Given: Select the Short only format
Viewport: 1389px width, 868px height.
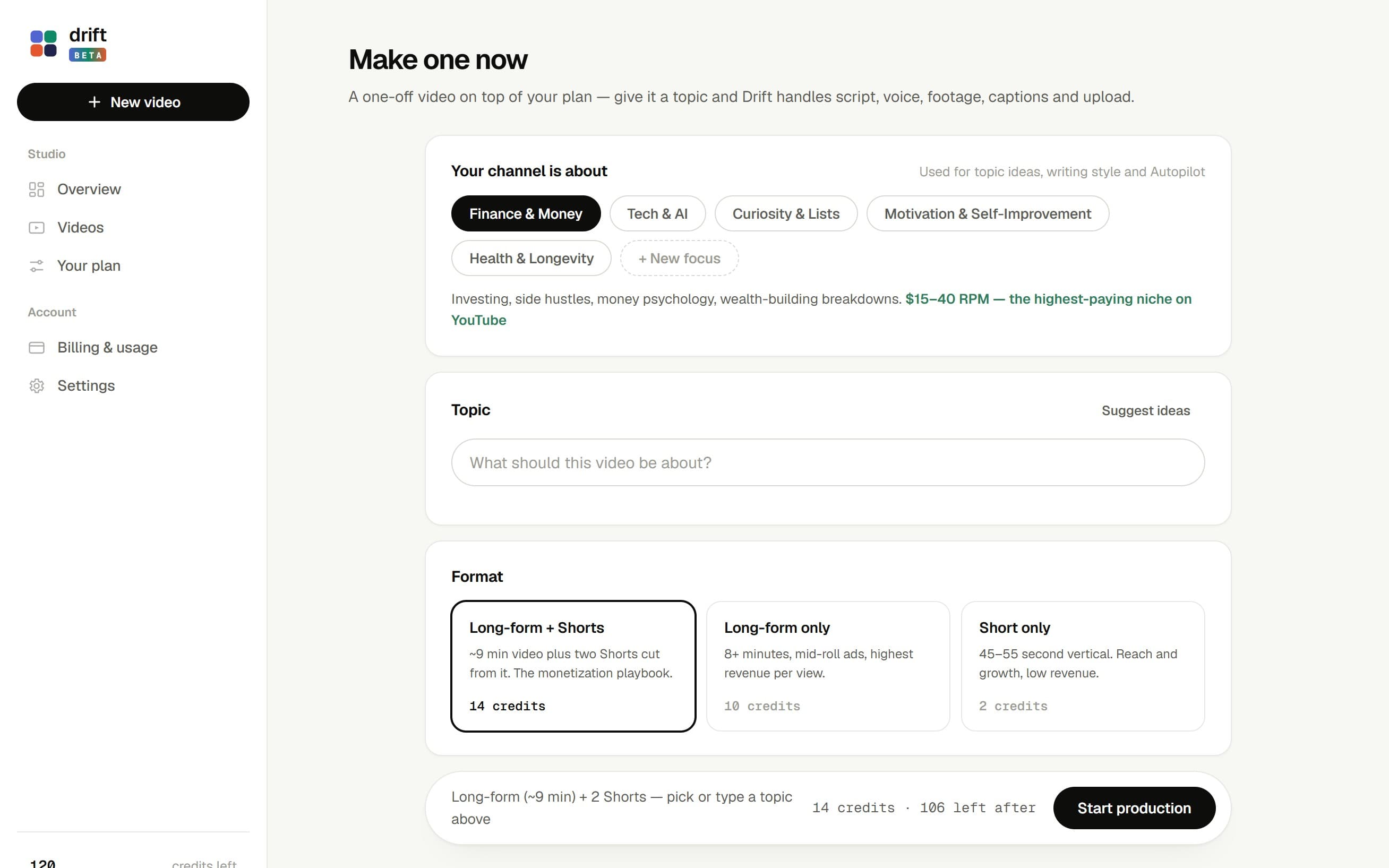Looking at the screenshot, I should 1083,666.
